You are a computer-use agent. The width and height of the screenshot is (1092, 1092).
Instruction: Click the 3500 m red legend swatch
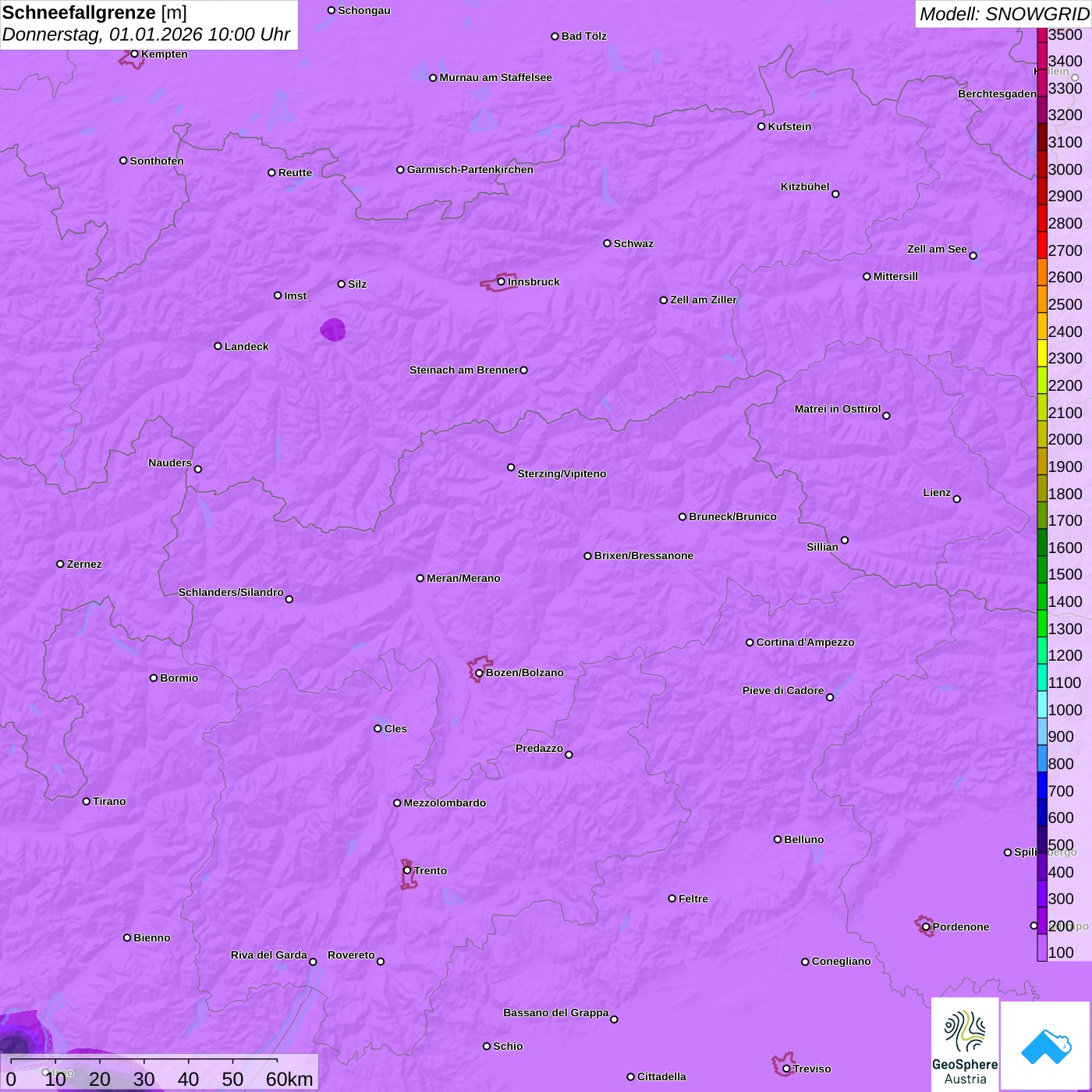click(1042, 35)
